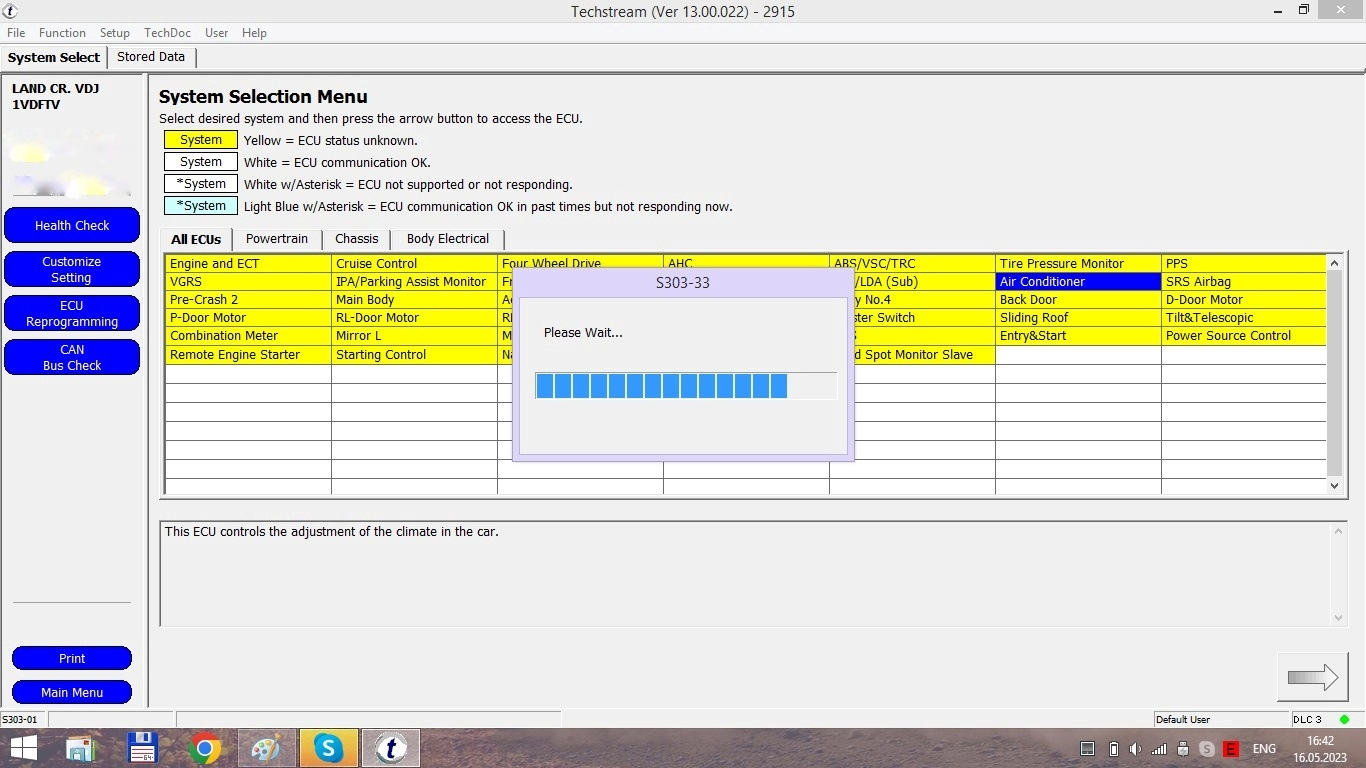The width and height of the screenshot is (1366, 768).
Task: Select the Pre-Crash 2 system
Action: [x=248, y=300]
